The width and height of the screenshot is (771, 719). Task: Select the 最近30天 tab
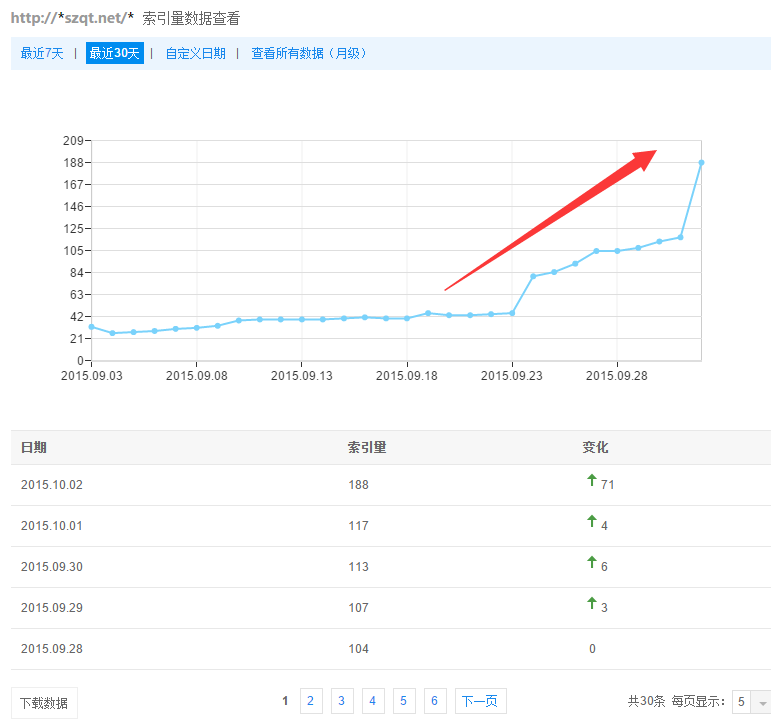[115, 53]
